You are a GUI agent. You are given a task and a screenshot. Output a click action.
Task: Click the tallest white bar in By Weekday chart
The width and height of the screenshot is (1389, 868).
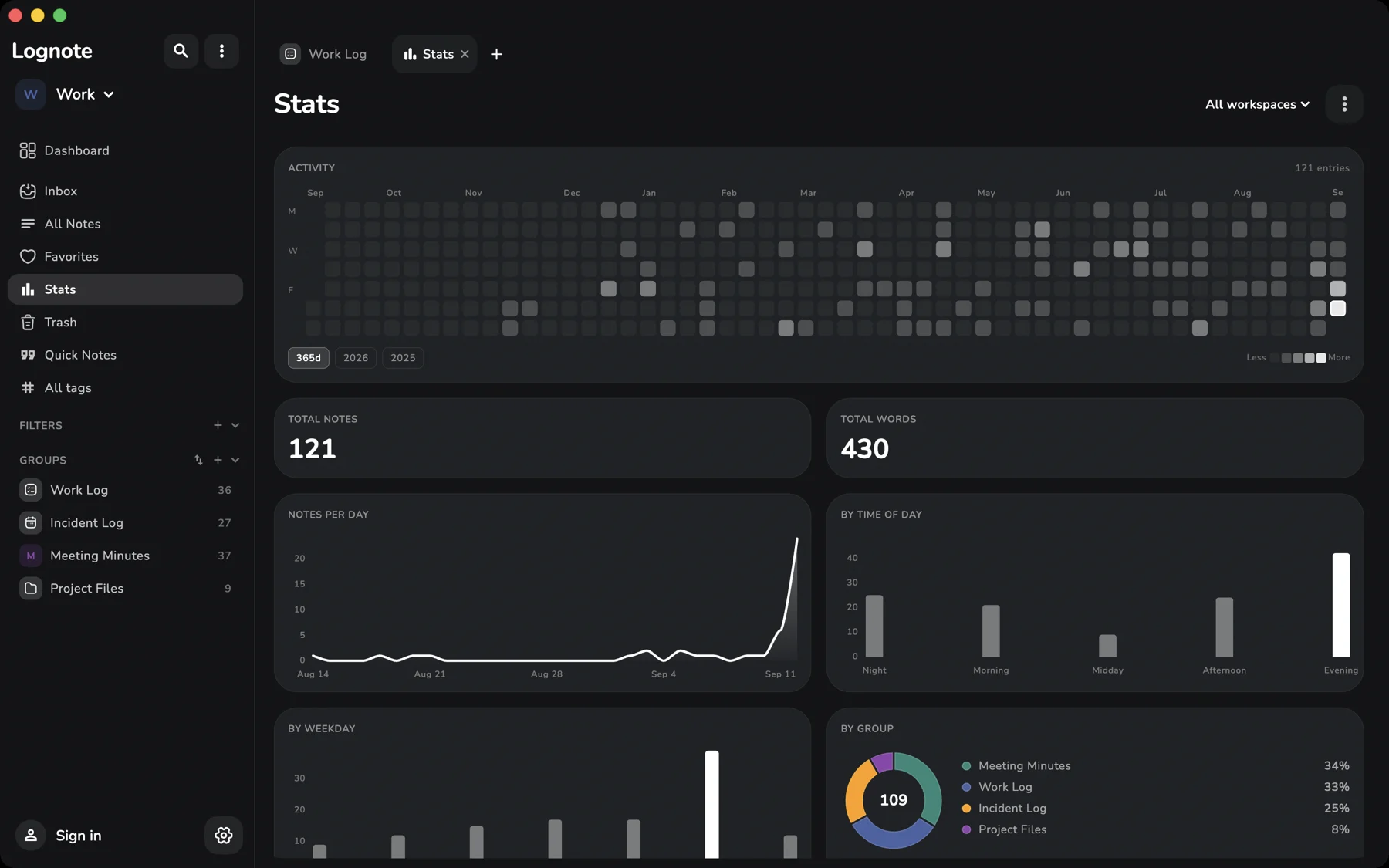(711, 804)
